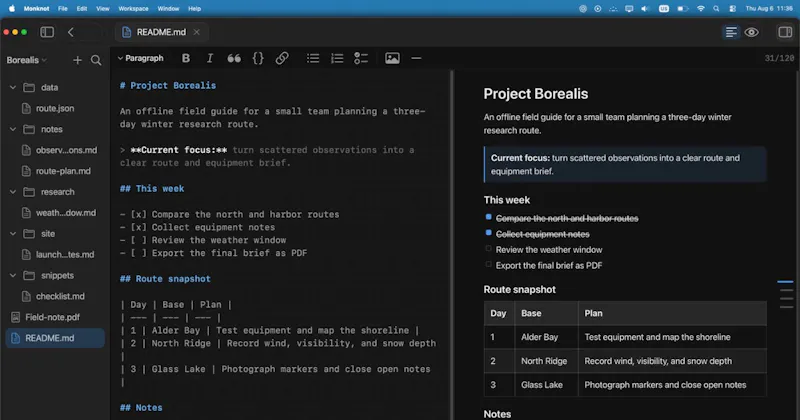Open Field-note.pdf file
Image resolution: width=800 pixels, height=420 pixels.
click(55, 317)
